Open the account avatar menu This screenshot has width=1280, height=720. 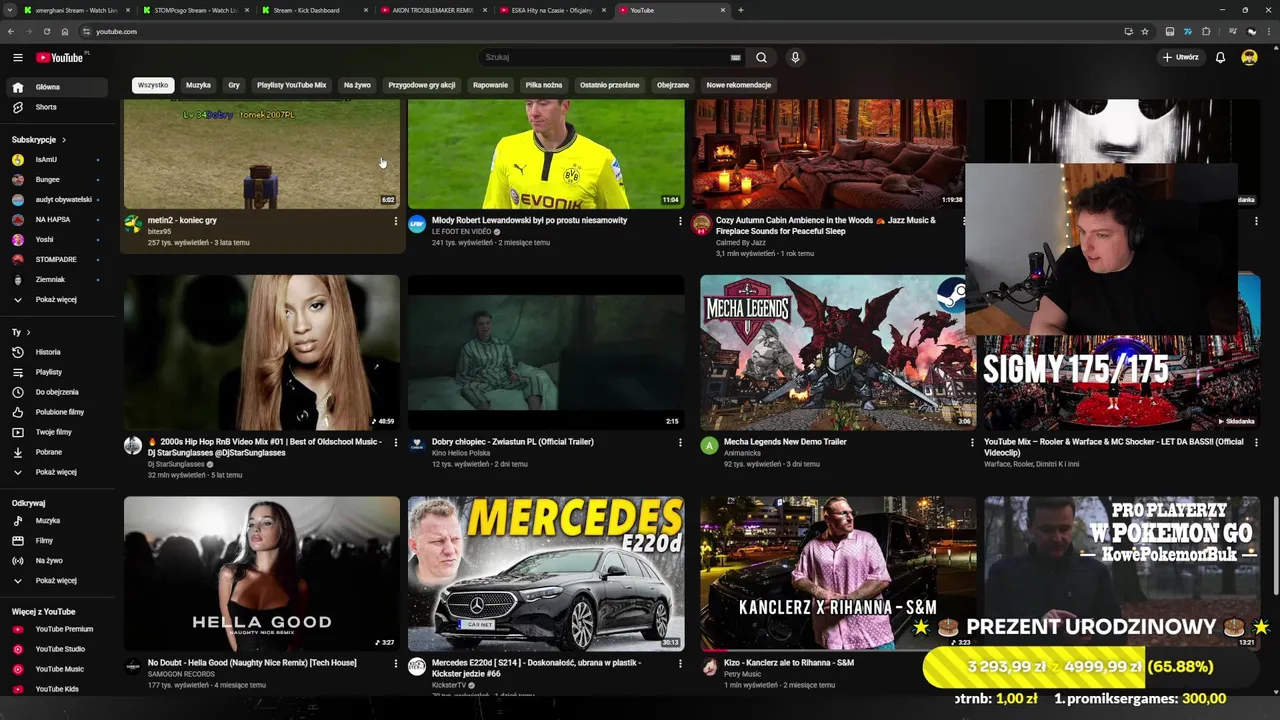pyautogui.click(x=1249, y=57)
